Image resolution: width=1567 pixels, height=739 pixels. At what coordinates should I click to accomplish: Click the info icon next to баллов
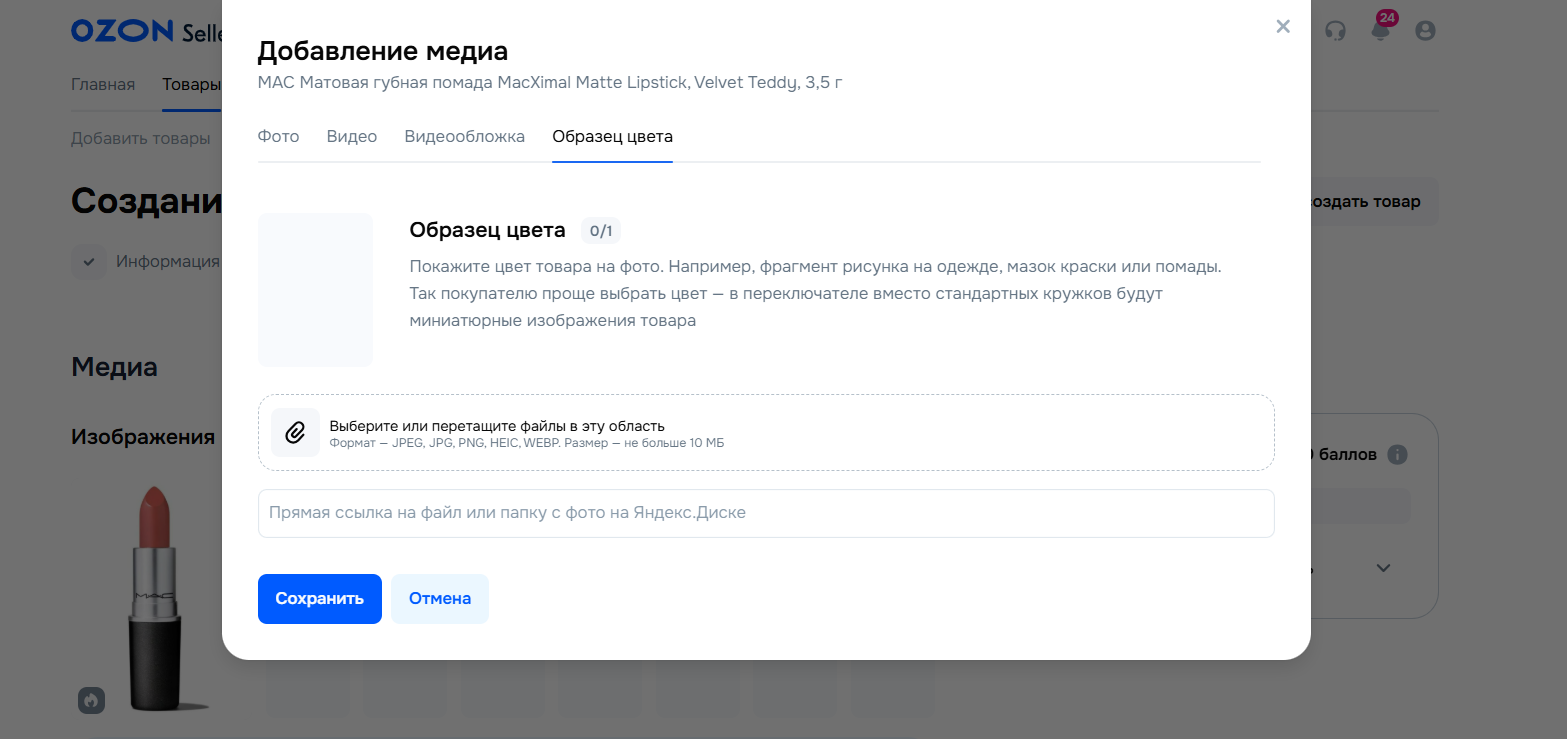coord(1398,454)
